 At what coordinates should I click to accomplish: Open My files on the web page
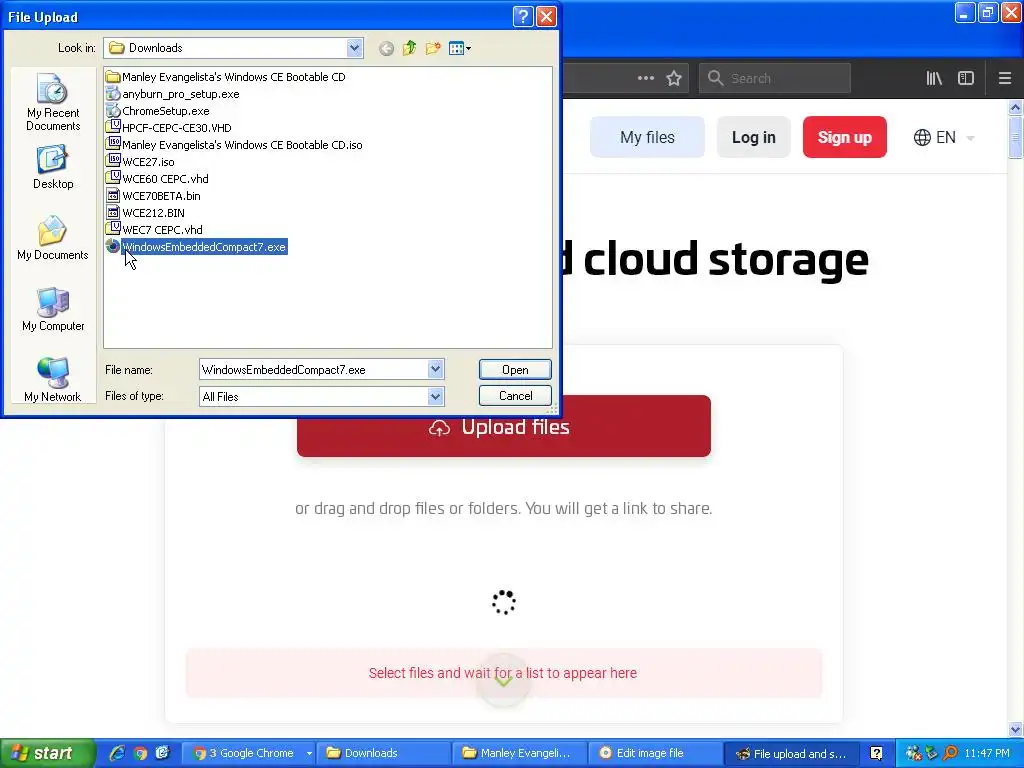[647, 137]
